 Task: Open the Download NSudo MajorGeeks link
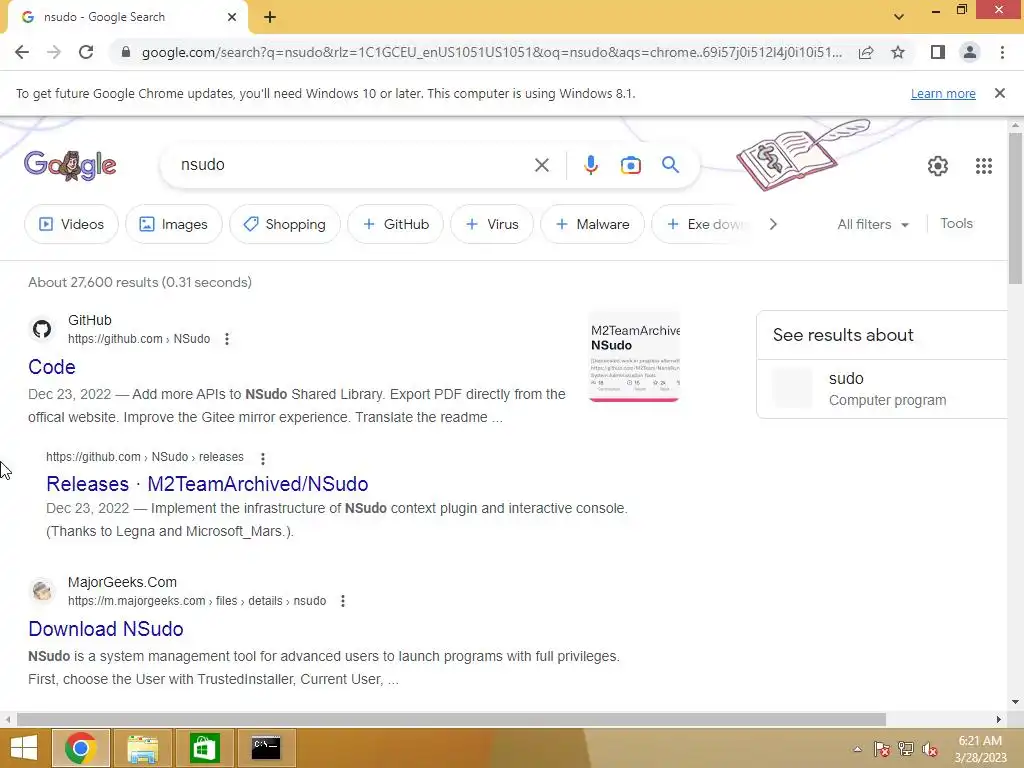pos(106,629)
